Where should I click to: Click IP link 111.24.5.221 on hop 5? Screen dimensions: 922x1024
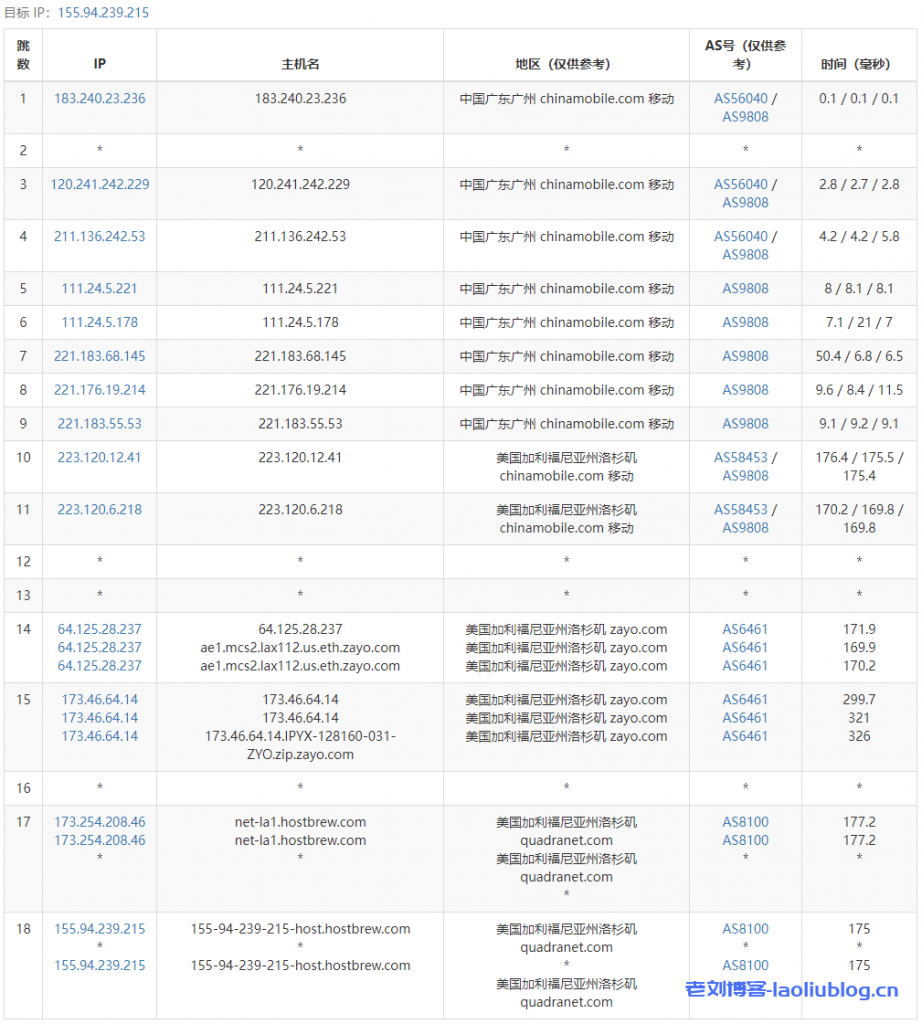(98, 289)
